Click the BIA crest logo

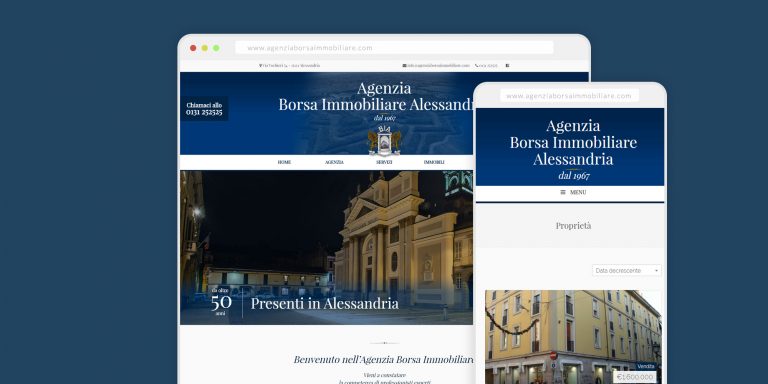(384, 140)
